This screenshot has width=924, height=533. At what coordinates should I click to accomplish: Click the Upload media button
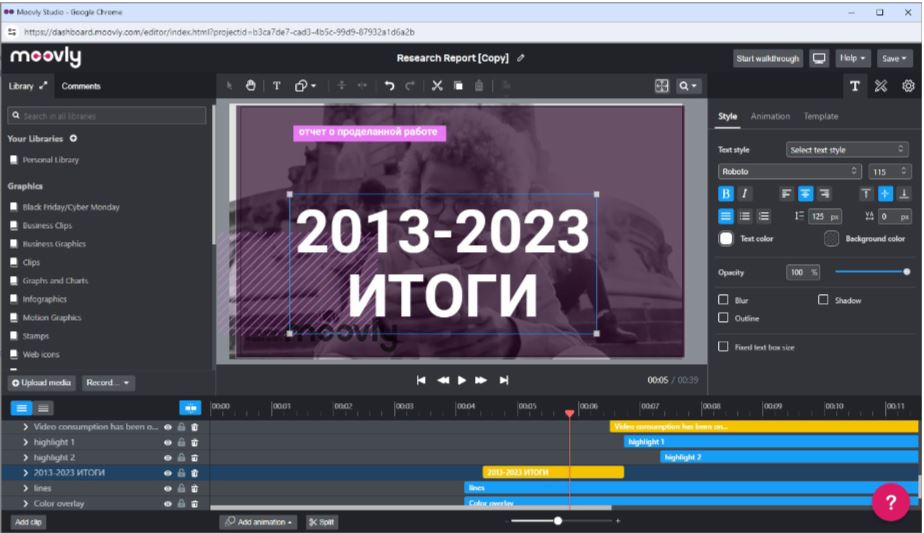[x=41, y=383]
